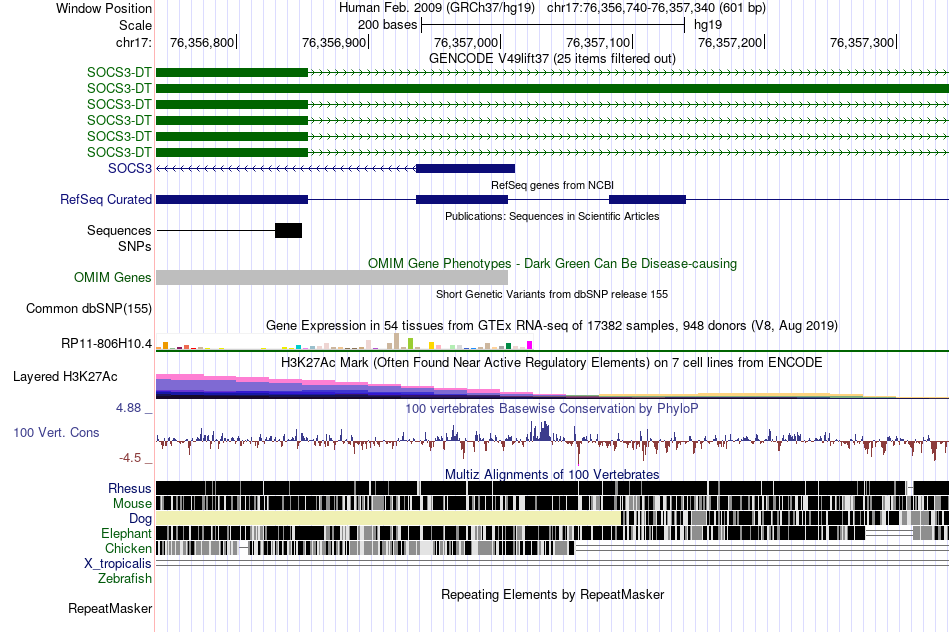The image size is (950, 632).
Task: Open the GENCODE V49lift37 track title
Action: click(552, 58)
